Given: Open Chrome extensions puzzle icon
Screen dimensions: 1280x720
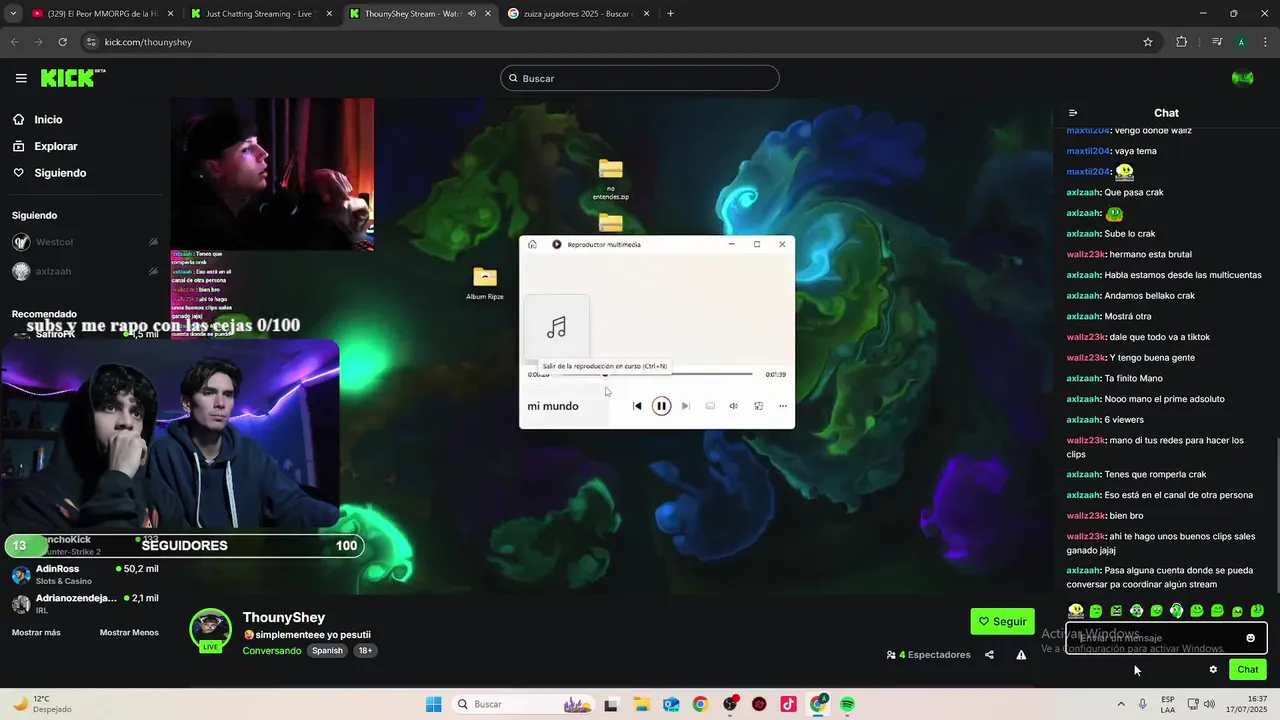Looking at the screenshot, I should point(1182,42).
